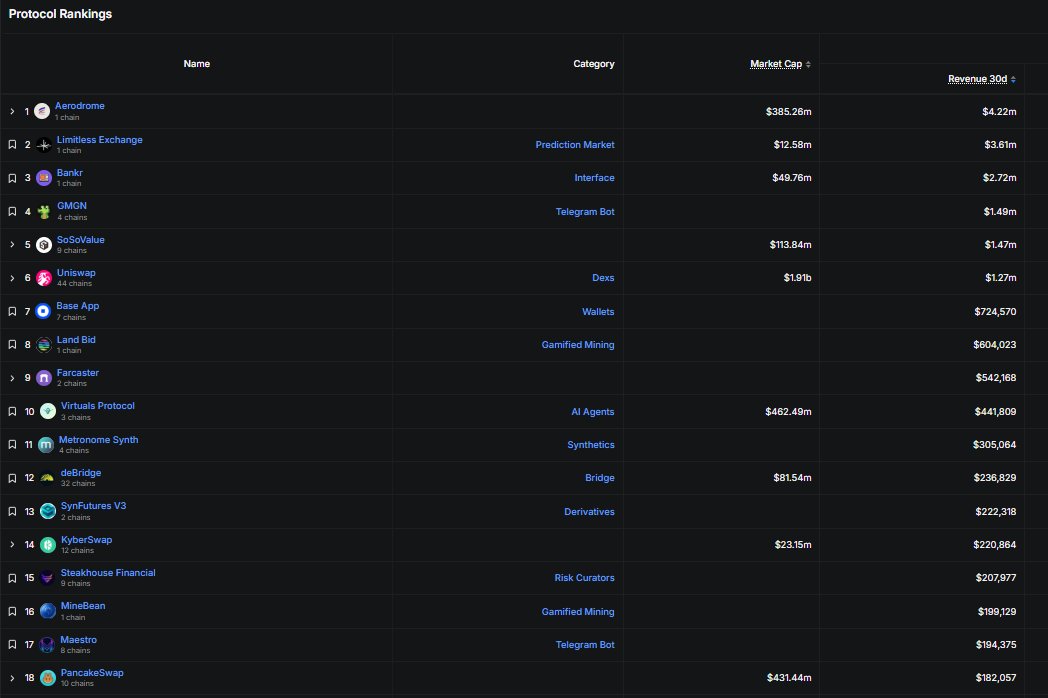Sort by Market Cap column
Viewport: 1048px width, 698px height.
coord(780,64)
